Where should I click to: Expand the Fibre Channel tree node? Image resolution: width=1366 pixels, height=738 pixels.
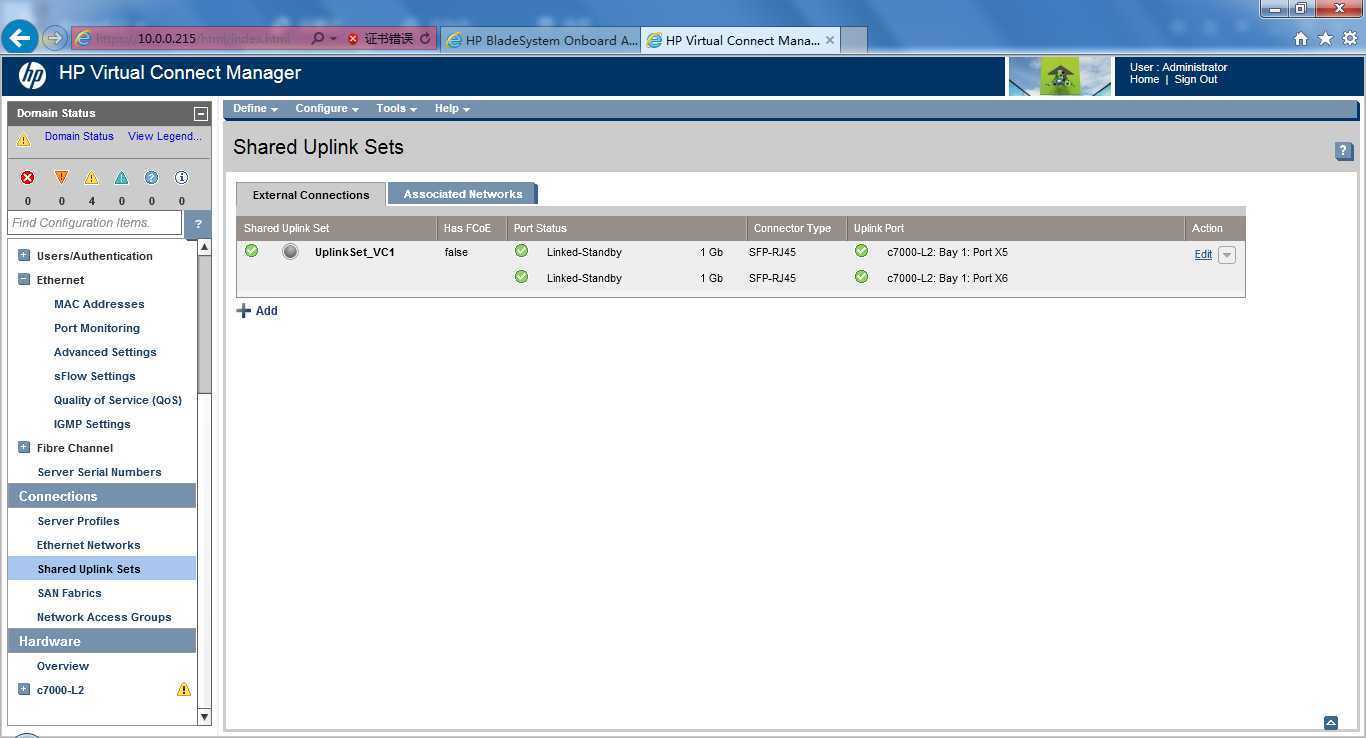point(24,447)
